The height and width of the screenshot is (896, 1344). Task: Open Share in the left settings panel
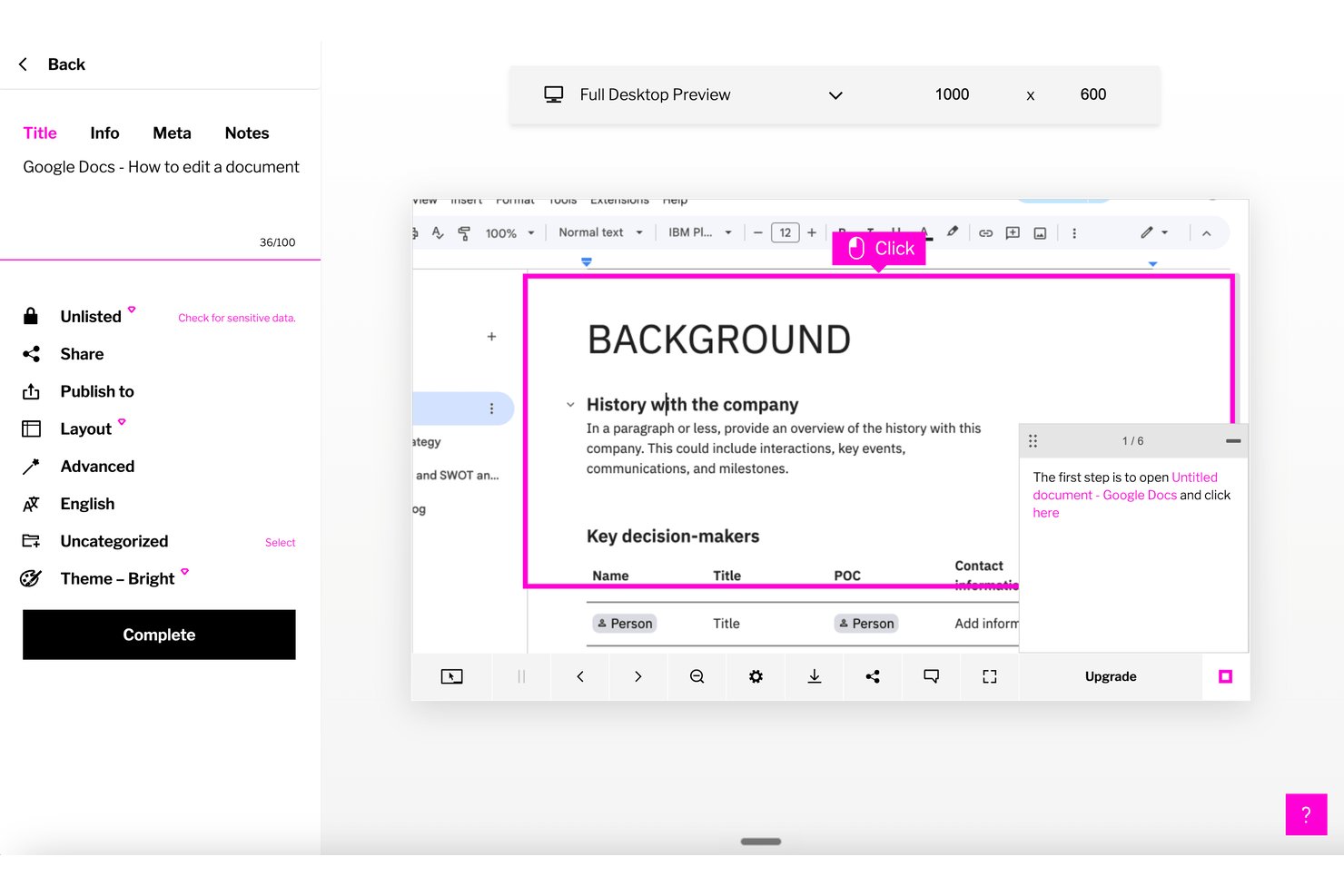[x=82, y=354]
